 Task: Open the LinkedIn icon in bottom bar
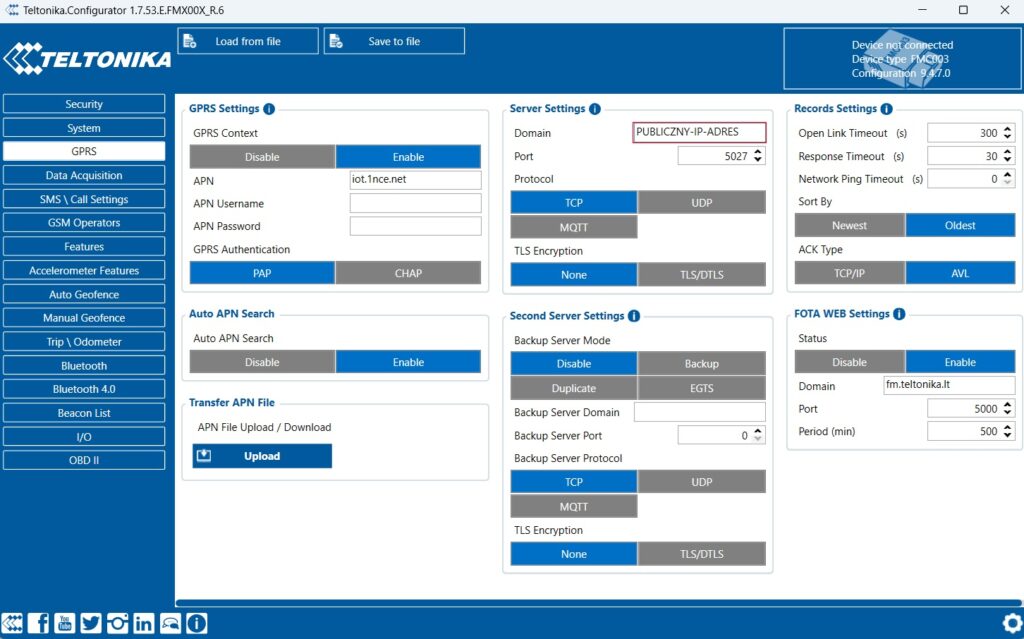pos(144,623)
